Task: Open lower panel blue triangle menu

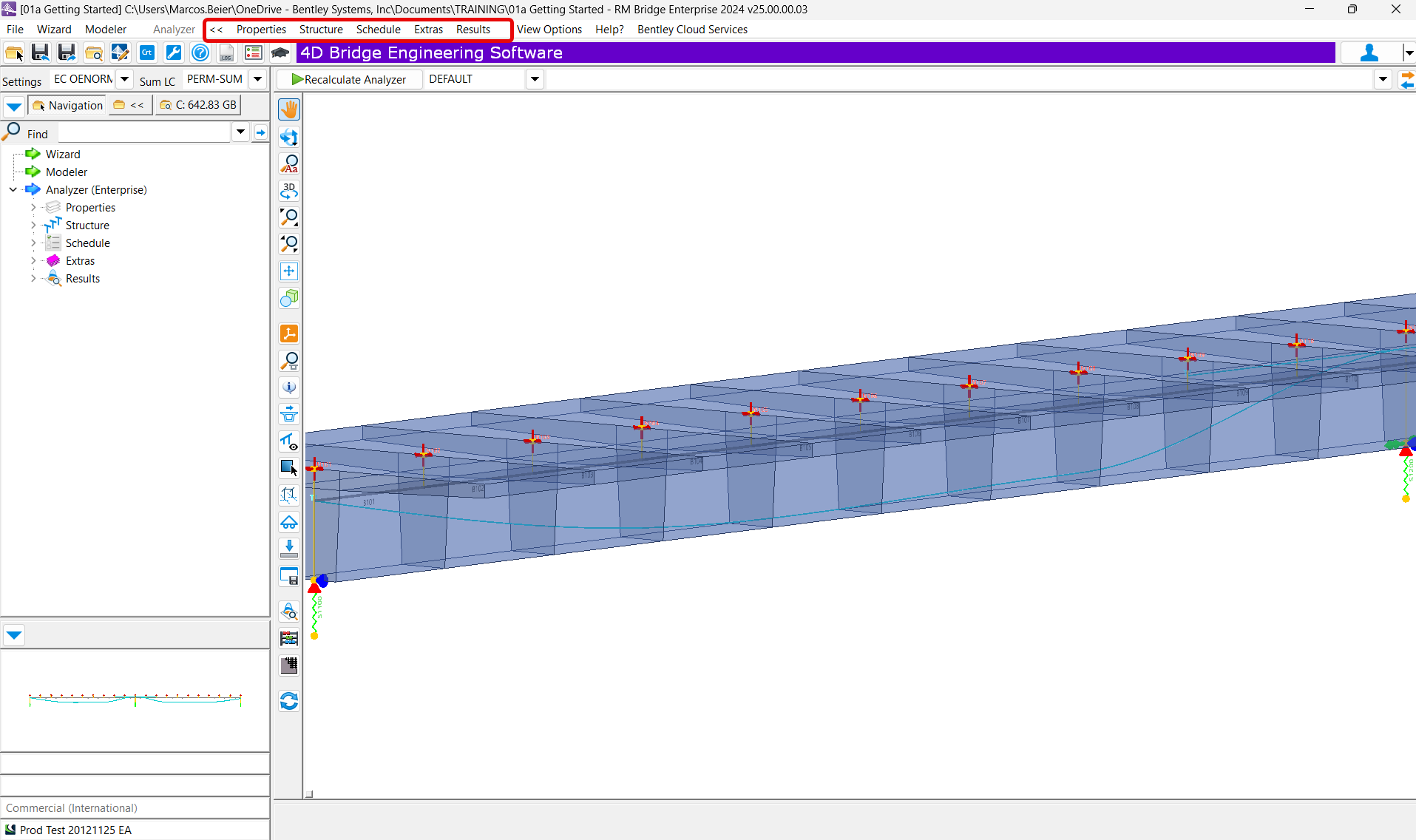Action: [x=14, y=635]
